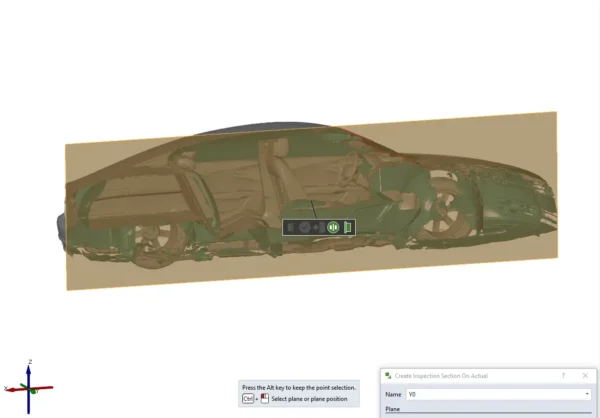Click the greyed-out checkmark icon in floating toolbar
600x418 pixels.
click(304, 227)
